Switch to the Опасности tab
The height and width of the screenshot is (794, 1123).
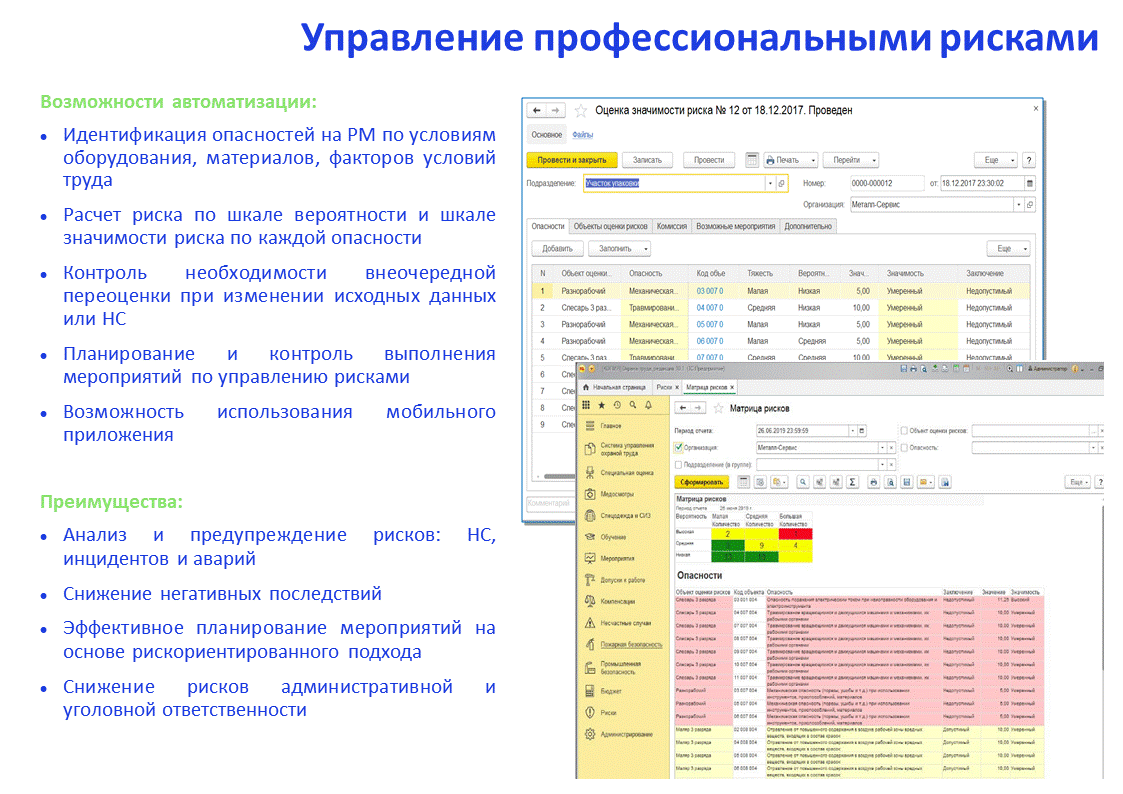click(x=548, y=226)
